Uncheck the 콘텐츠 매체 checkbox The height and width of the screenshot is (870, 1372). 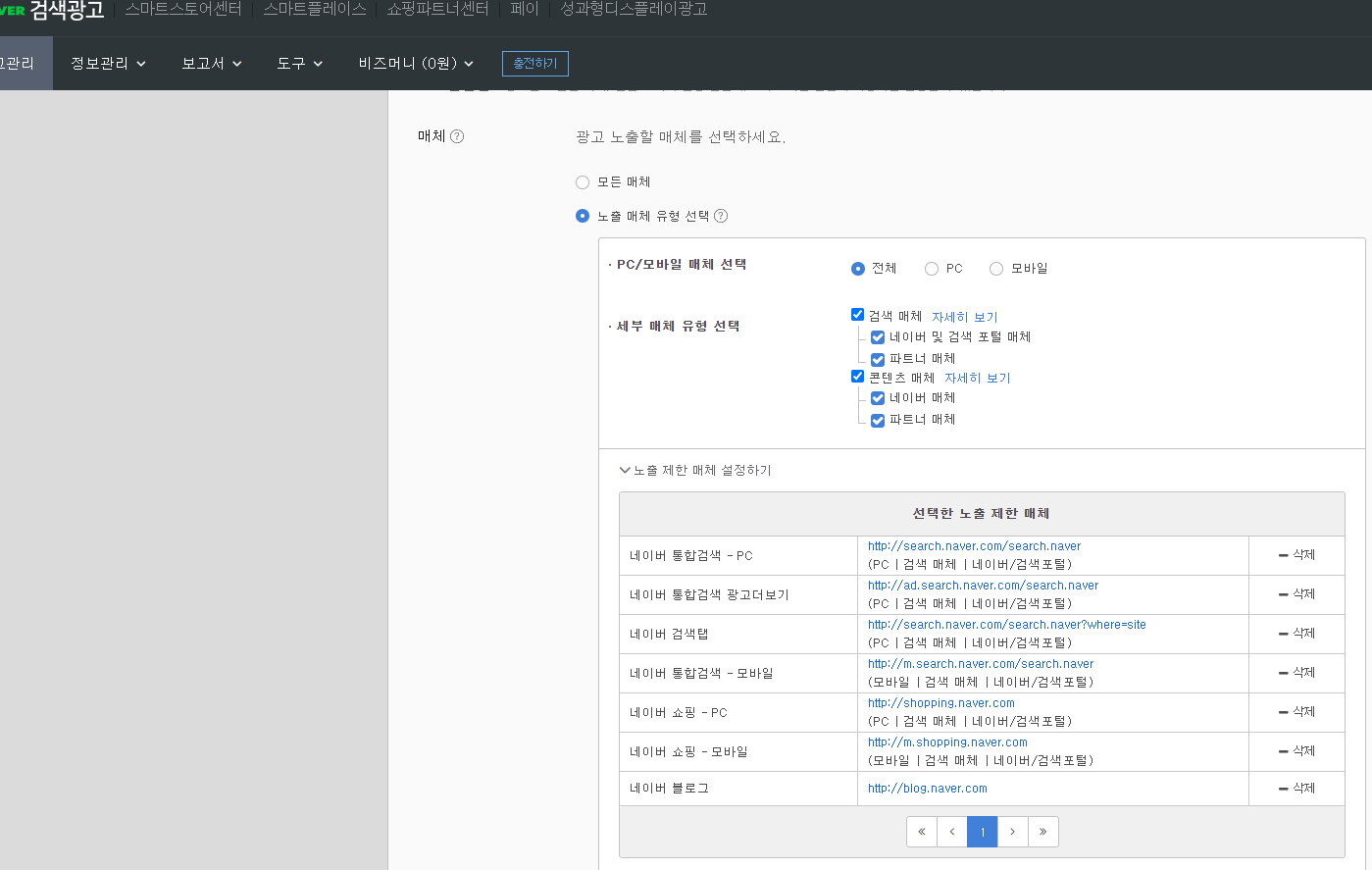tap(858, 377)
